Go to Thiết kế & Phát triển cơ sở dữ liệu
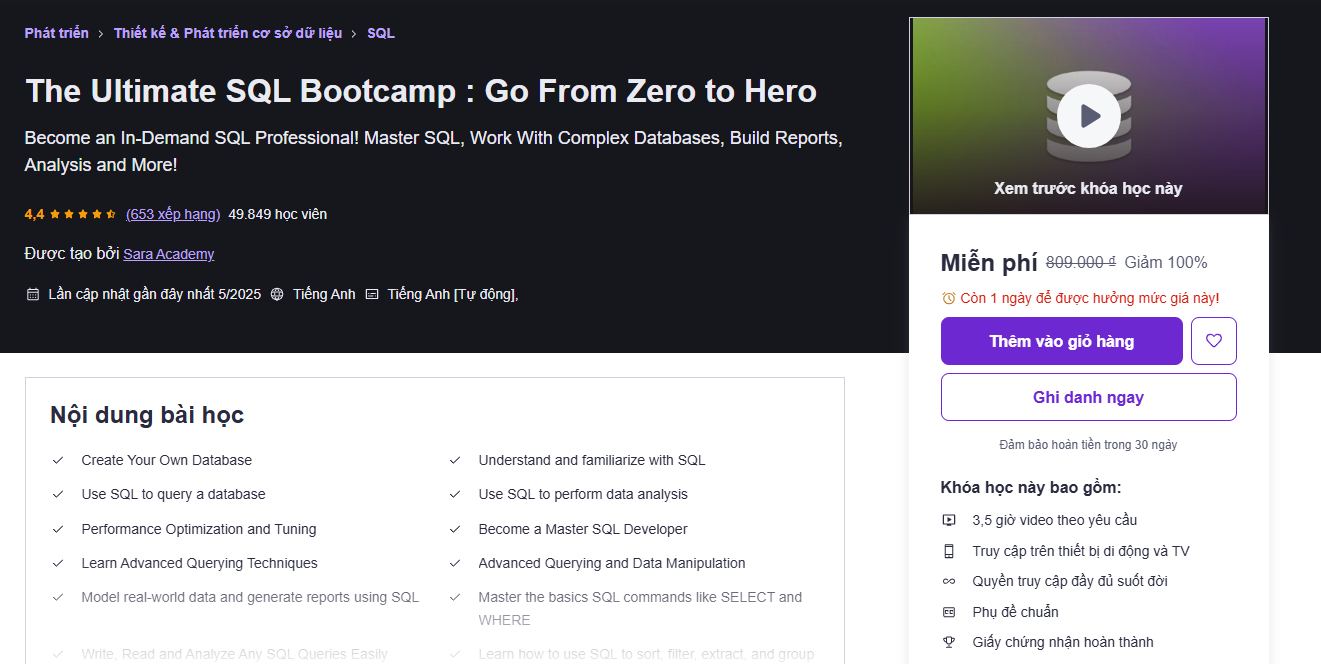The height and width of the screenshot is (664, 1321). coord(228,33)
